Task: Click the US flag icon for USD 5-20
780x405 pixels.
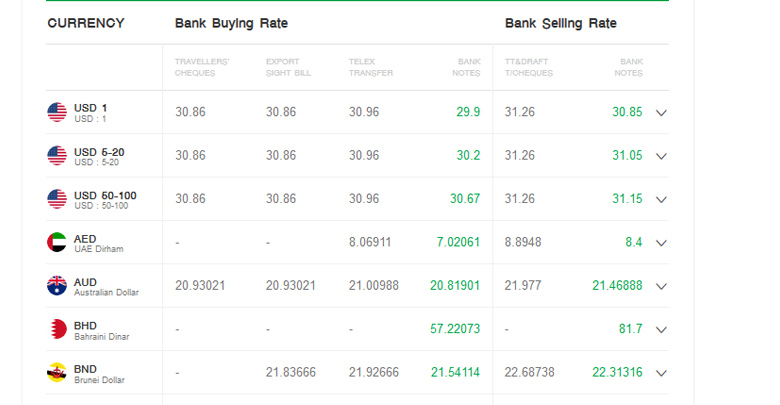Action: point(57,156)
